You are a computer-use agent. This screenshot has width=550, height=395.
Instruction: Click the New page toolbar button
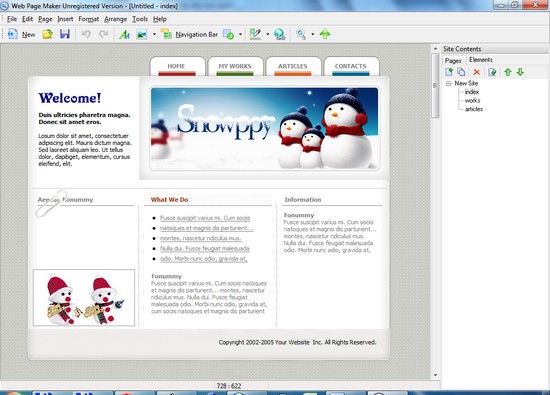click(21, 34)
